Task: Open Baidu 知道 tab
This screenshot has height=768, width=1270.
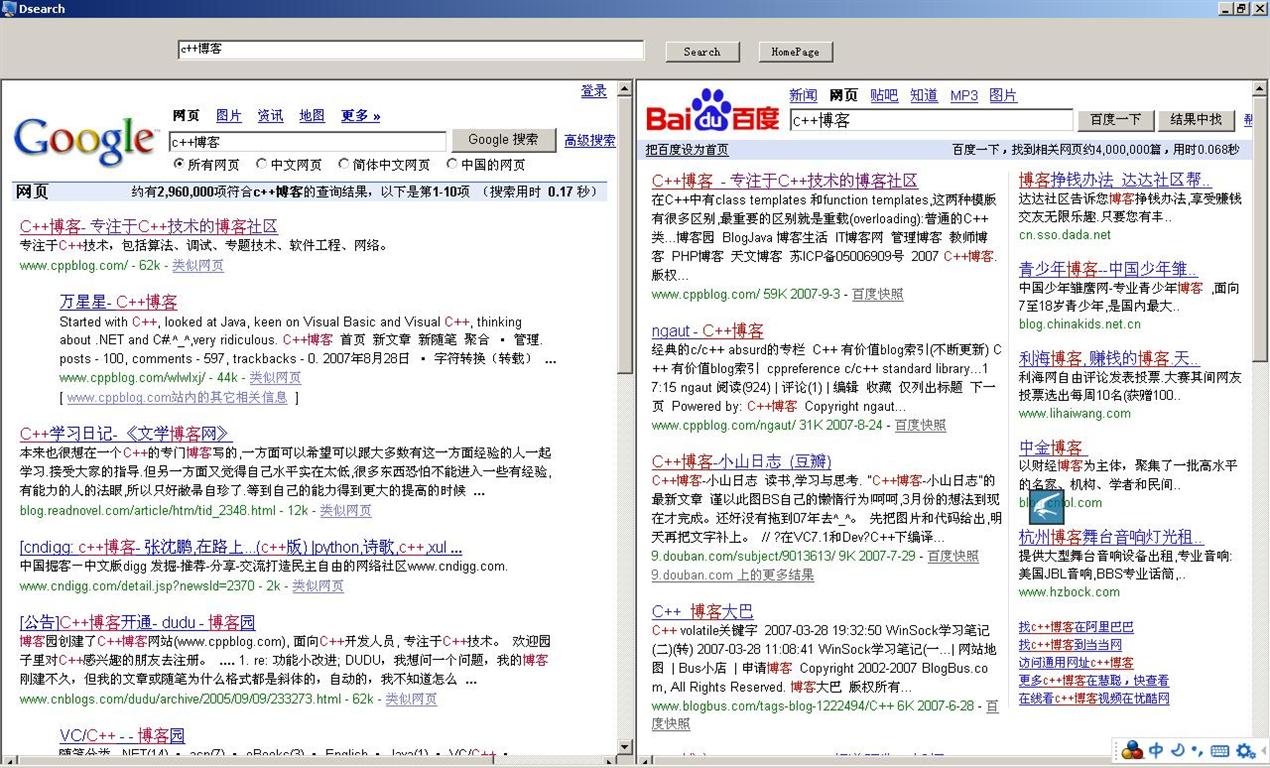Action: tap(924, 95)
